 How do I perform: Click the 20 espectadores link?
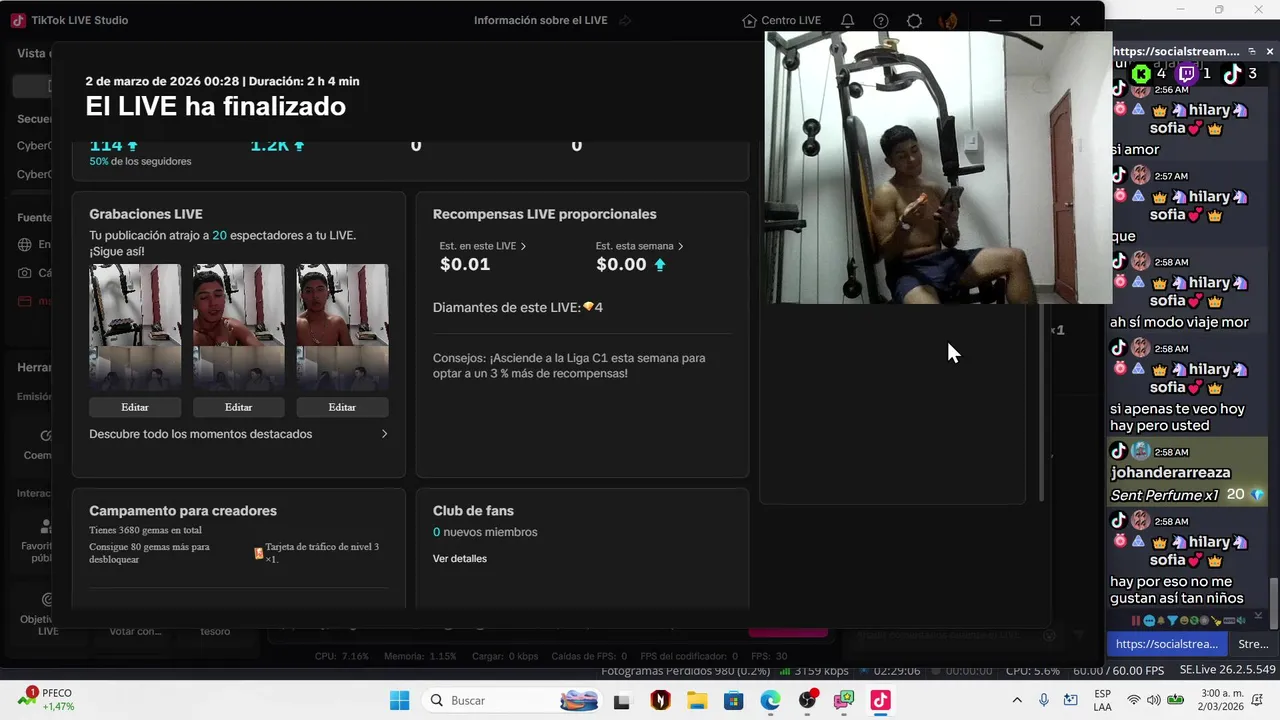click(219, 235)
